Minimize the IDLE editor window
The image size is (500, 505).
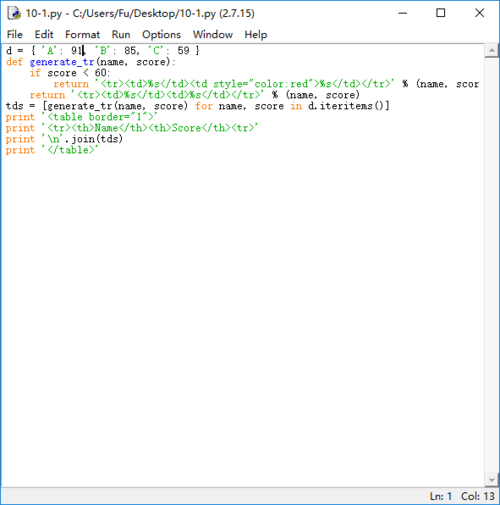coord(403,13)
